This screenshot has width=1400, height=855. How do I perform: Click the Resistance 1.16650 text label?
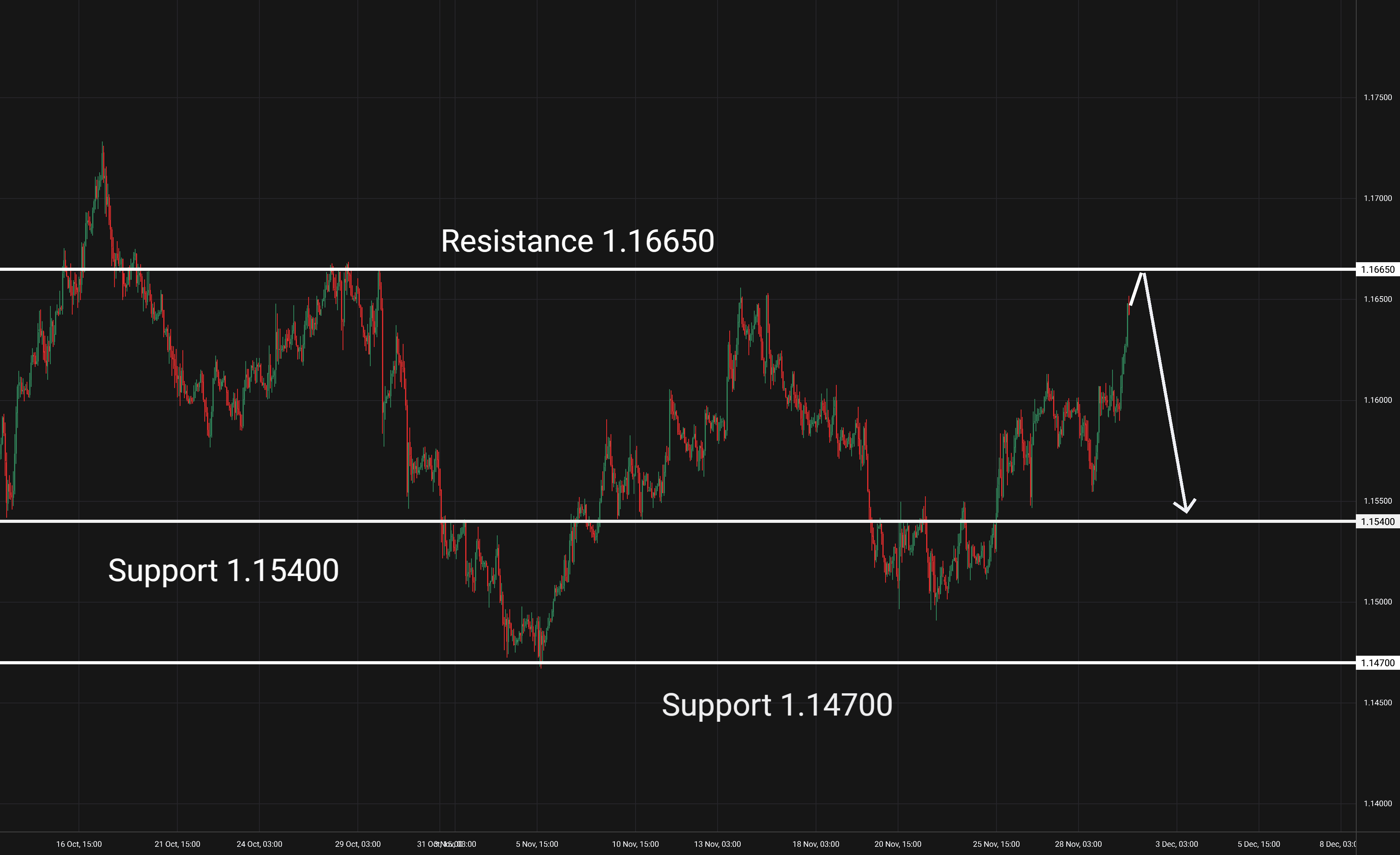coord(577,241)
